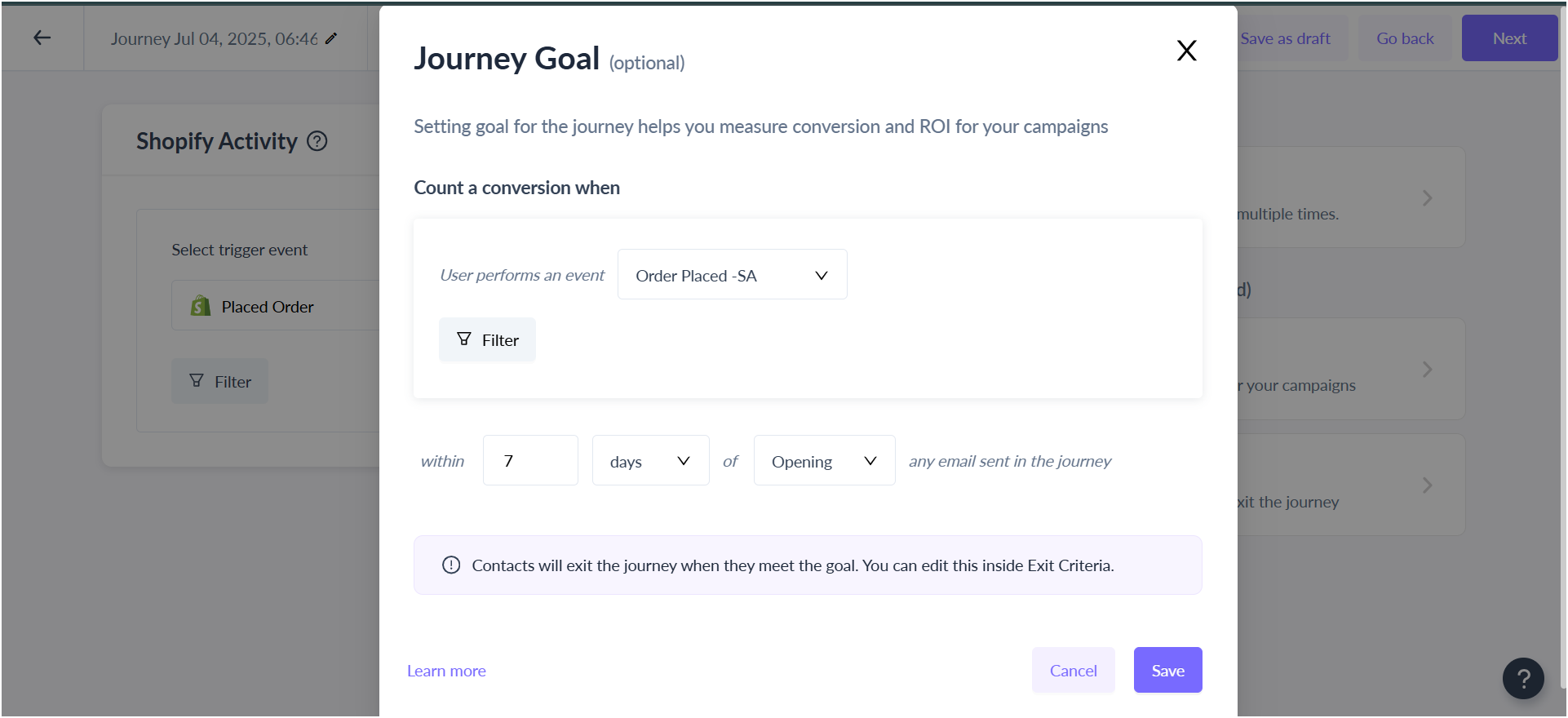Expand the Order Placed -SA event dropdown
This screenshot has height=718, width=1568.
(x=732, y=275)
